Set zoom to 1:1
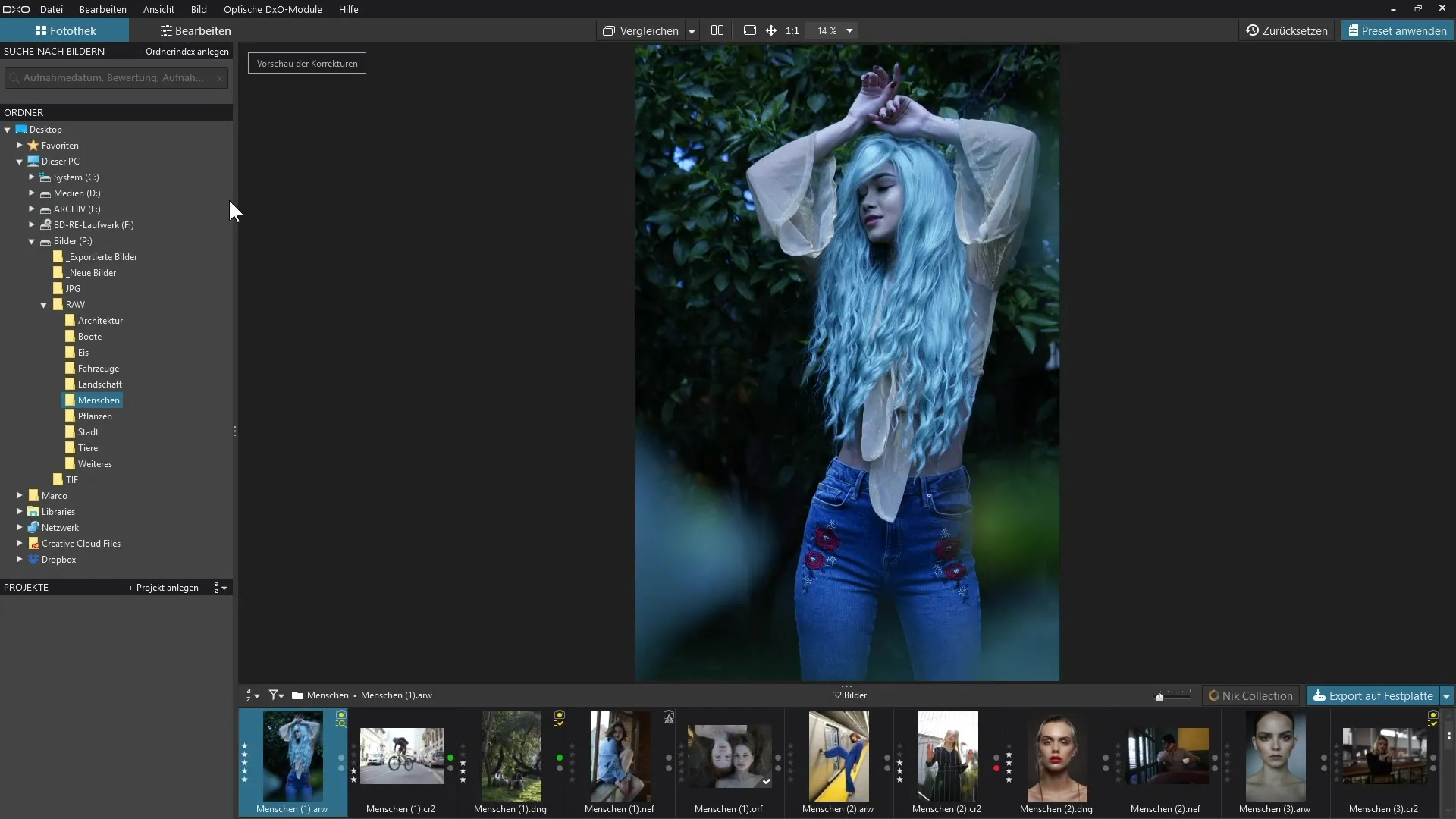This screenshot has width=1456, height=819. [792, 31]
